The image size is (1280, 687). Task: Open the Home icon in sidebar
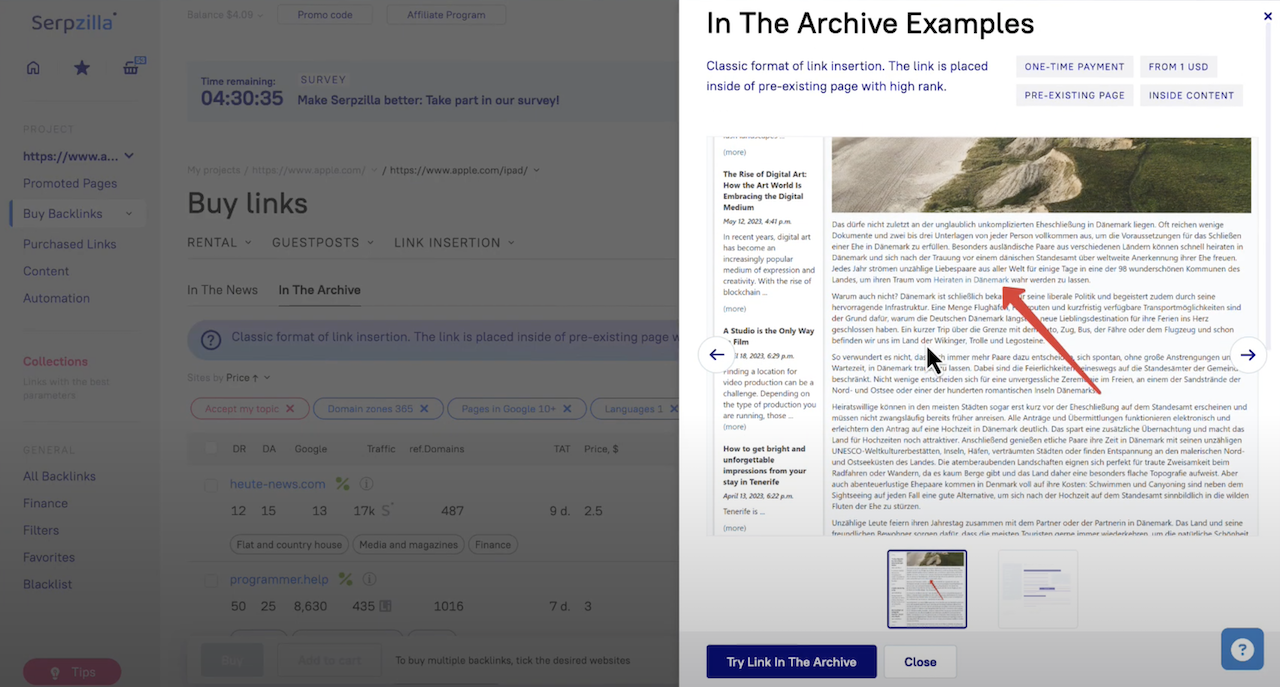click(33, 68)
